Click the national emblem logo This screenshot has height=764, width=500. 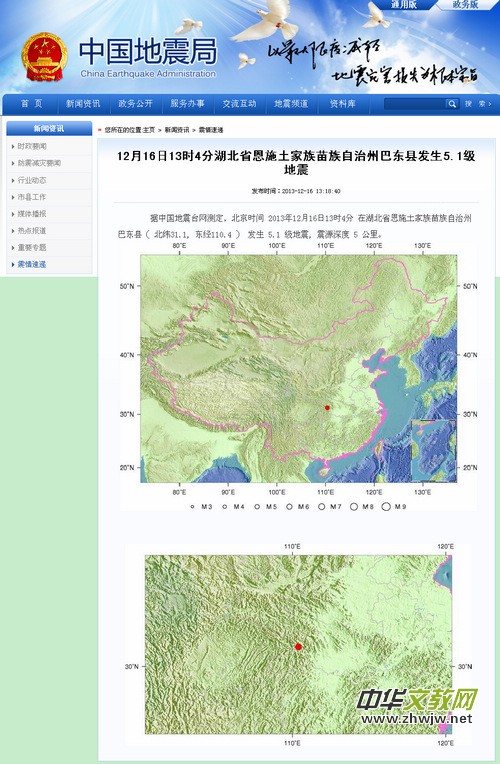click(44, 57)
